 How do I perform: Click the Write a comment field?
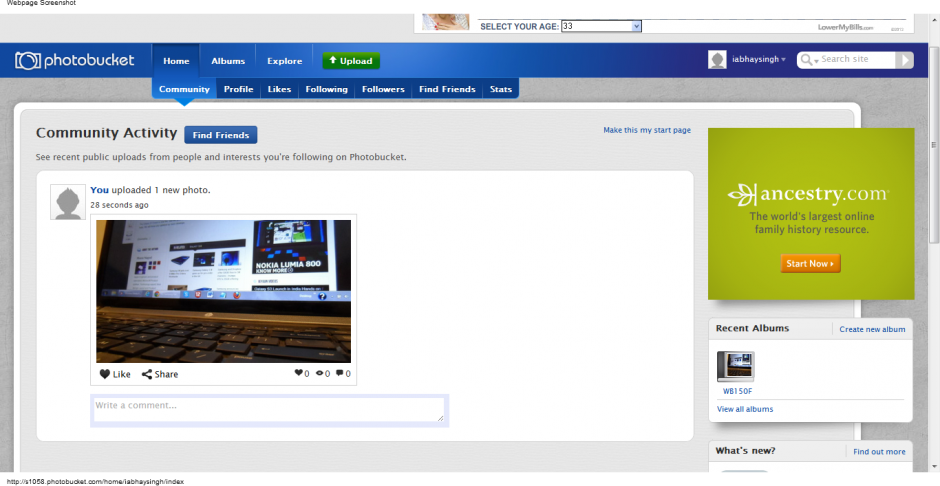point(268,409)
